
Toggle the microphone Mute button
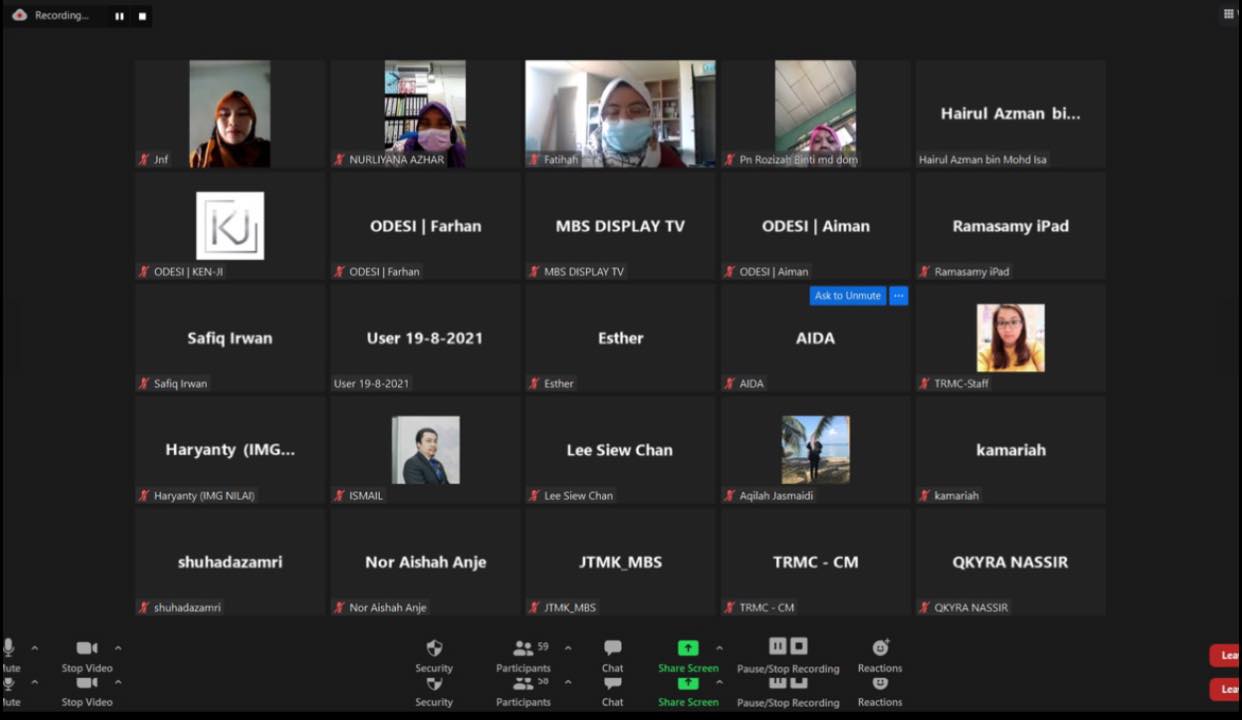coord(10,655)
